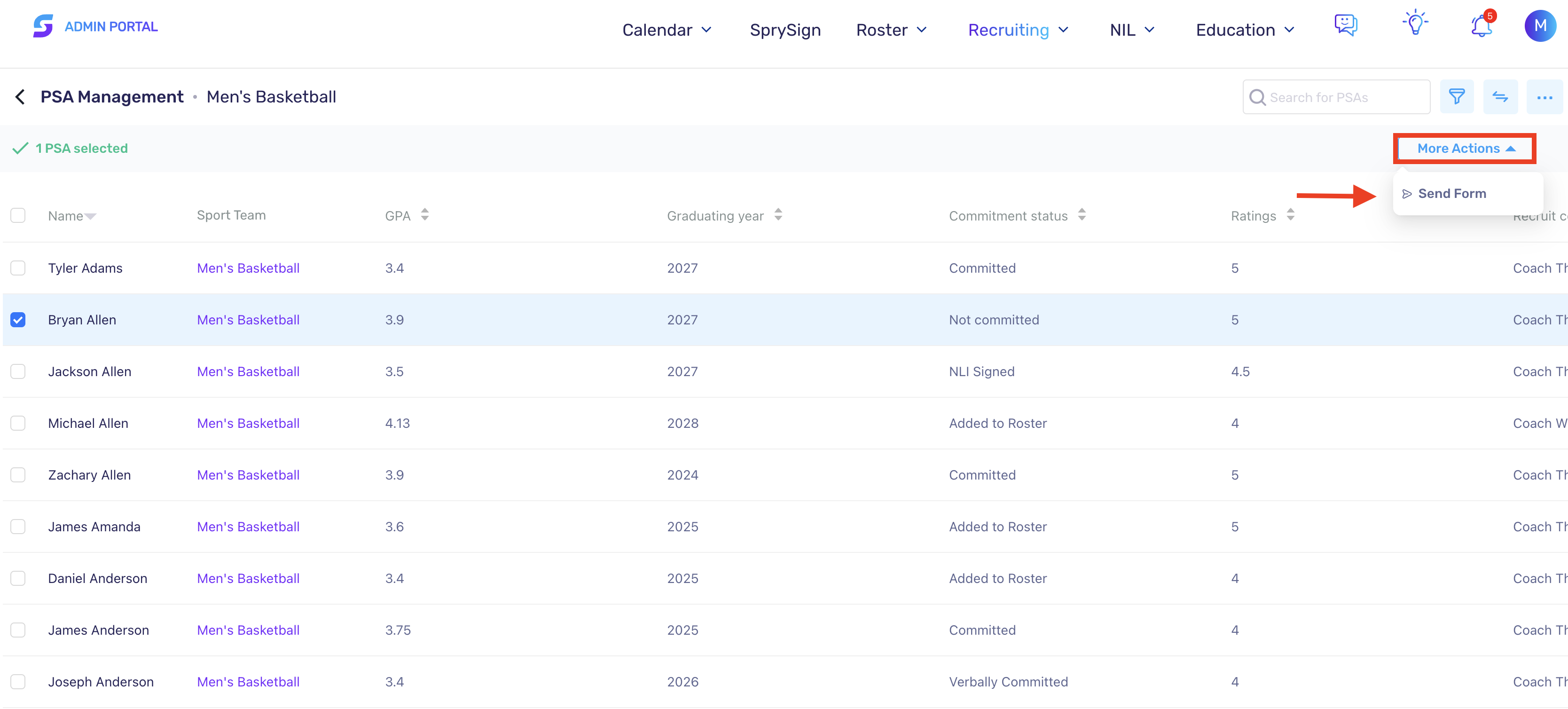Check the Jackson Allen row checkbox
The width and height of the screenshot is (1568, 709).
(18, 371)
